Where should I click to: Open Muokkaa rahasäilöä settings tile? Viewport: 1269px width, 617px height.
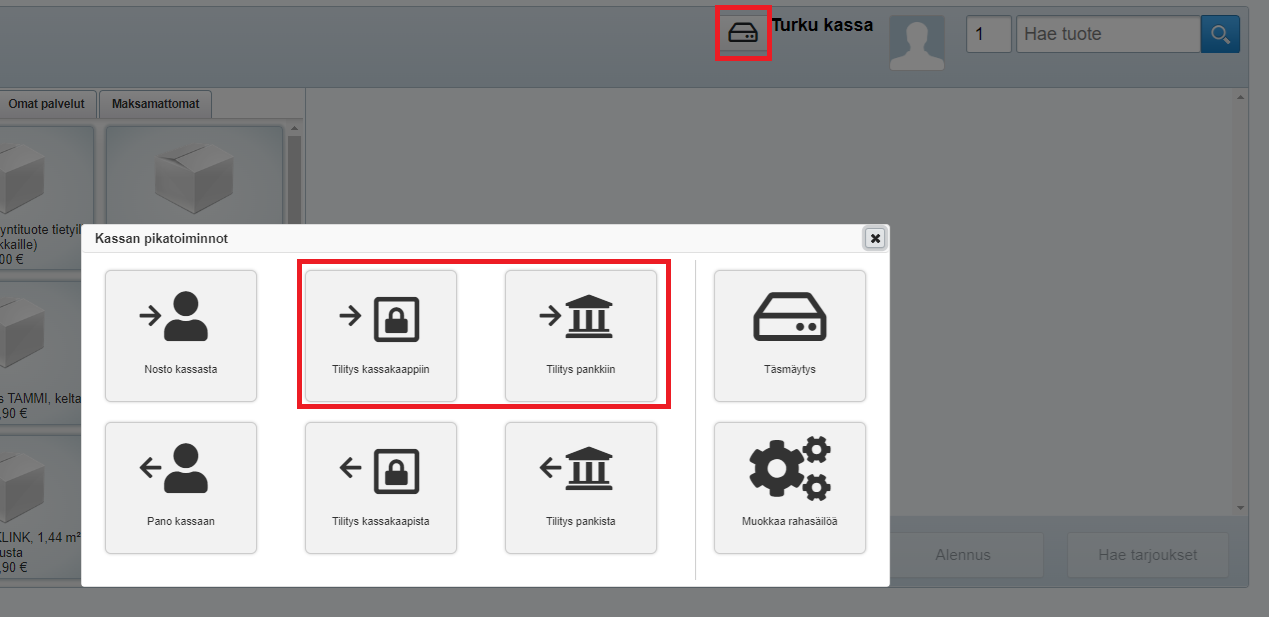pyautogui.click(x=789, y=488)
